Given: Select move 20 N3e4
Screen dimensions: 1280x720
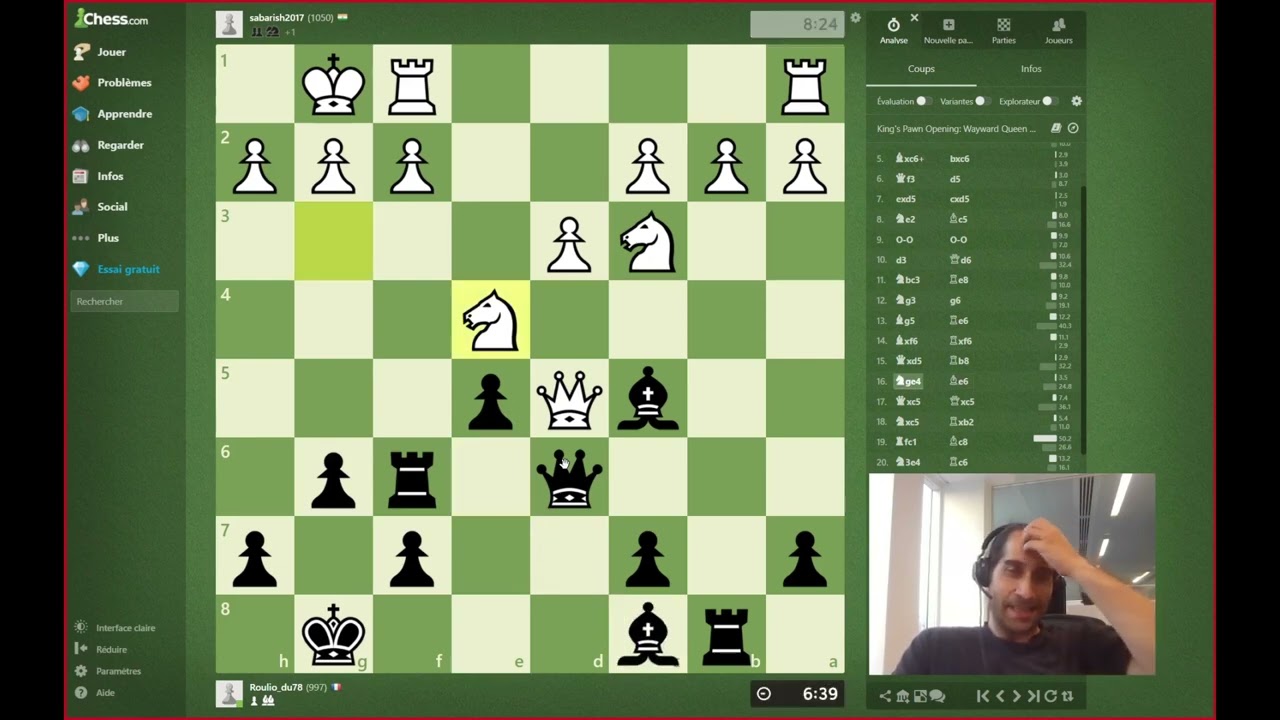Looking at the screenshot, I should pos(908,462).
